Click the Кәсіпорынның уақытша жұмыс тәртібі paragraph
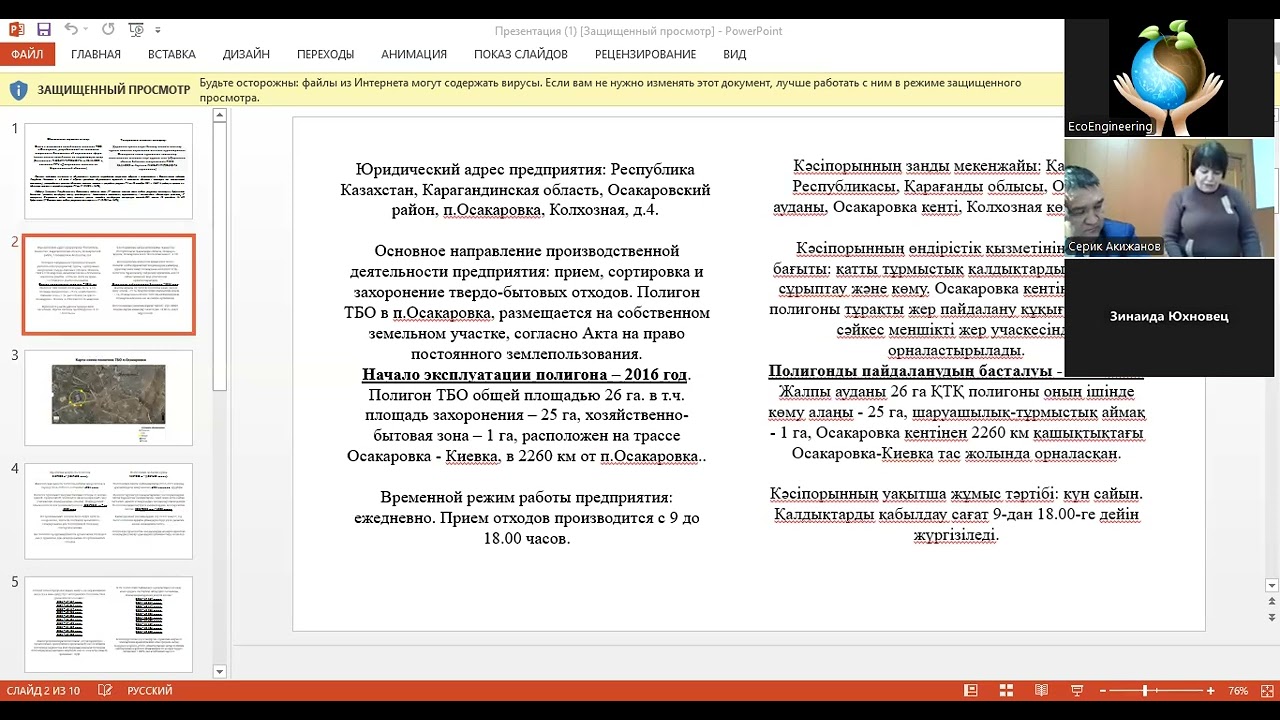This screenshot has height=720, width=1280. tap(956, 514)
